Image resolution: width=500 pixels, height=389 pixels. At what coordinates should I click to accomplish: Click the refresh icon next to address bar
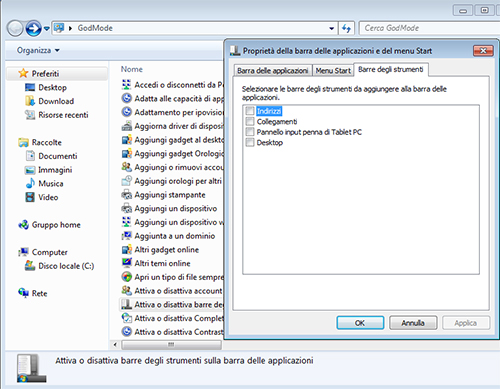[x=346, y=28]
